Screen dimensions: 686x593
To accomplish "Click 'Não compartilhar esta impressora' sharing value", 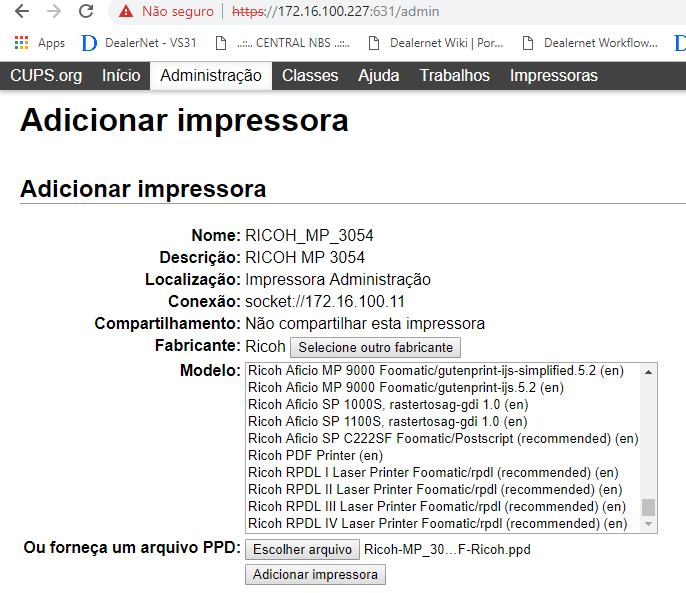I will tap(365, 324).
